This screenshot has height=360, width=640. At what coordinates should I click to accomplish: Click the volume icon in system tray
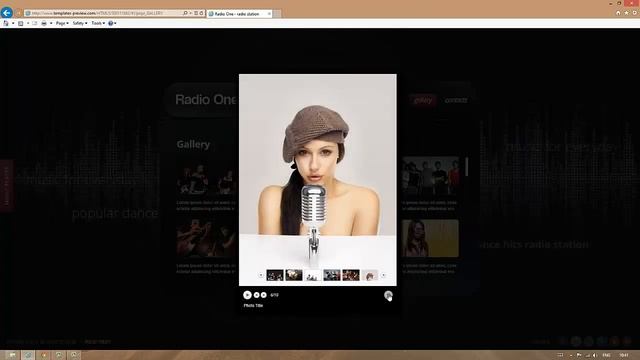pyautogui.click(x=595, y=356)
